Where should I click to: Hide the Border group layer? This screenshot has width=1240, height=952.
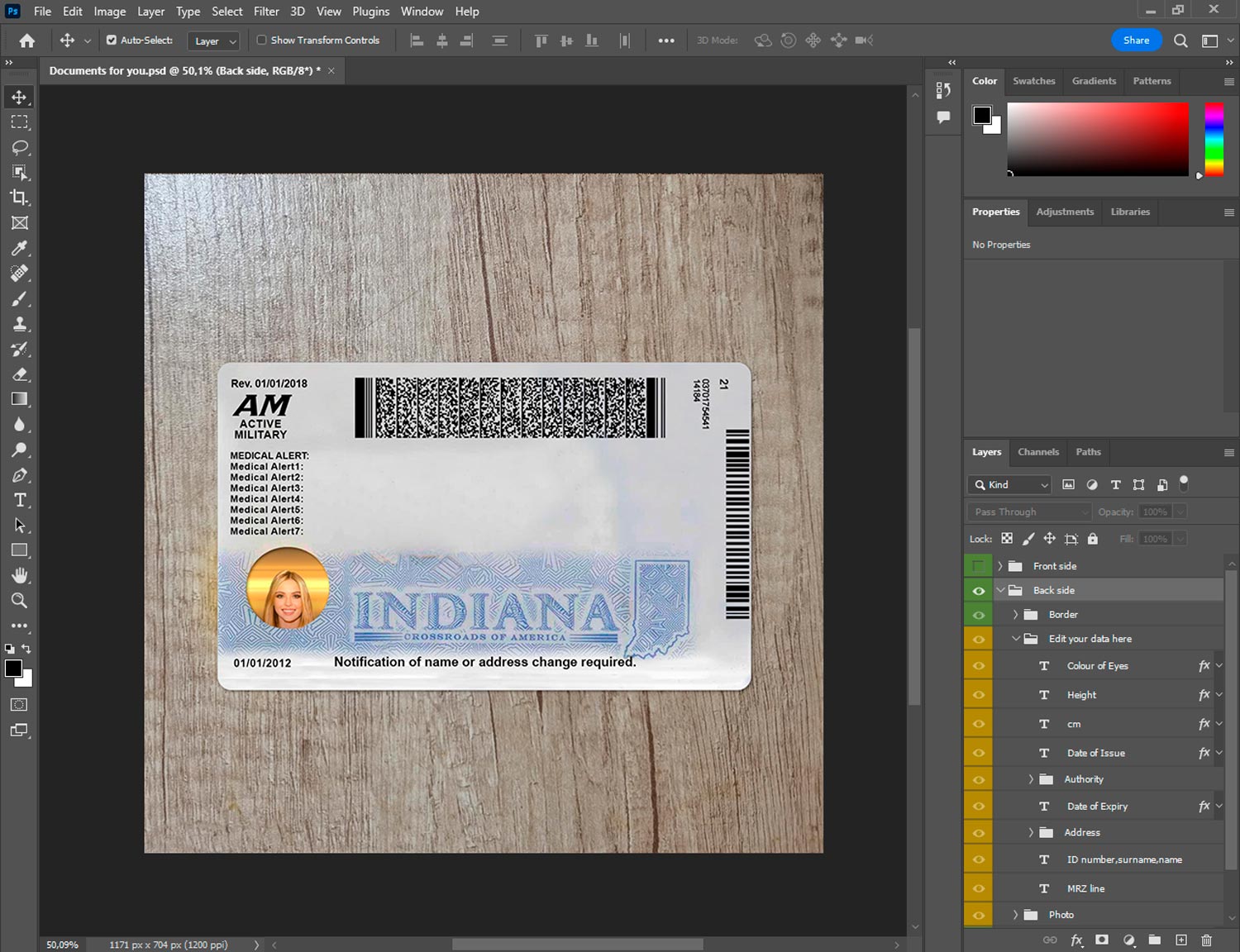pyautogui.click(x=979, y=615)
